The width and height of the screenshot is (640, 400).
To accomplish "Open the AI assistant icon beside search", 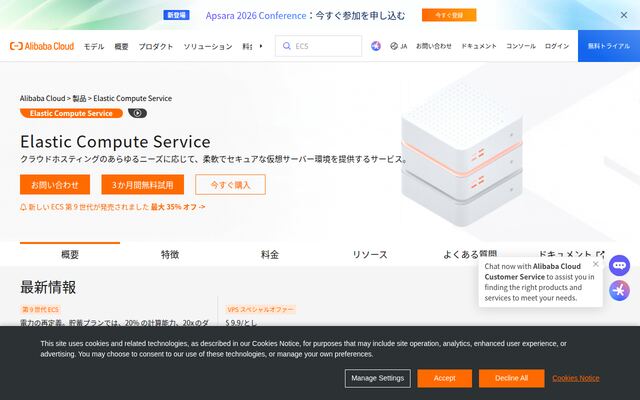I will coord(376,46).
